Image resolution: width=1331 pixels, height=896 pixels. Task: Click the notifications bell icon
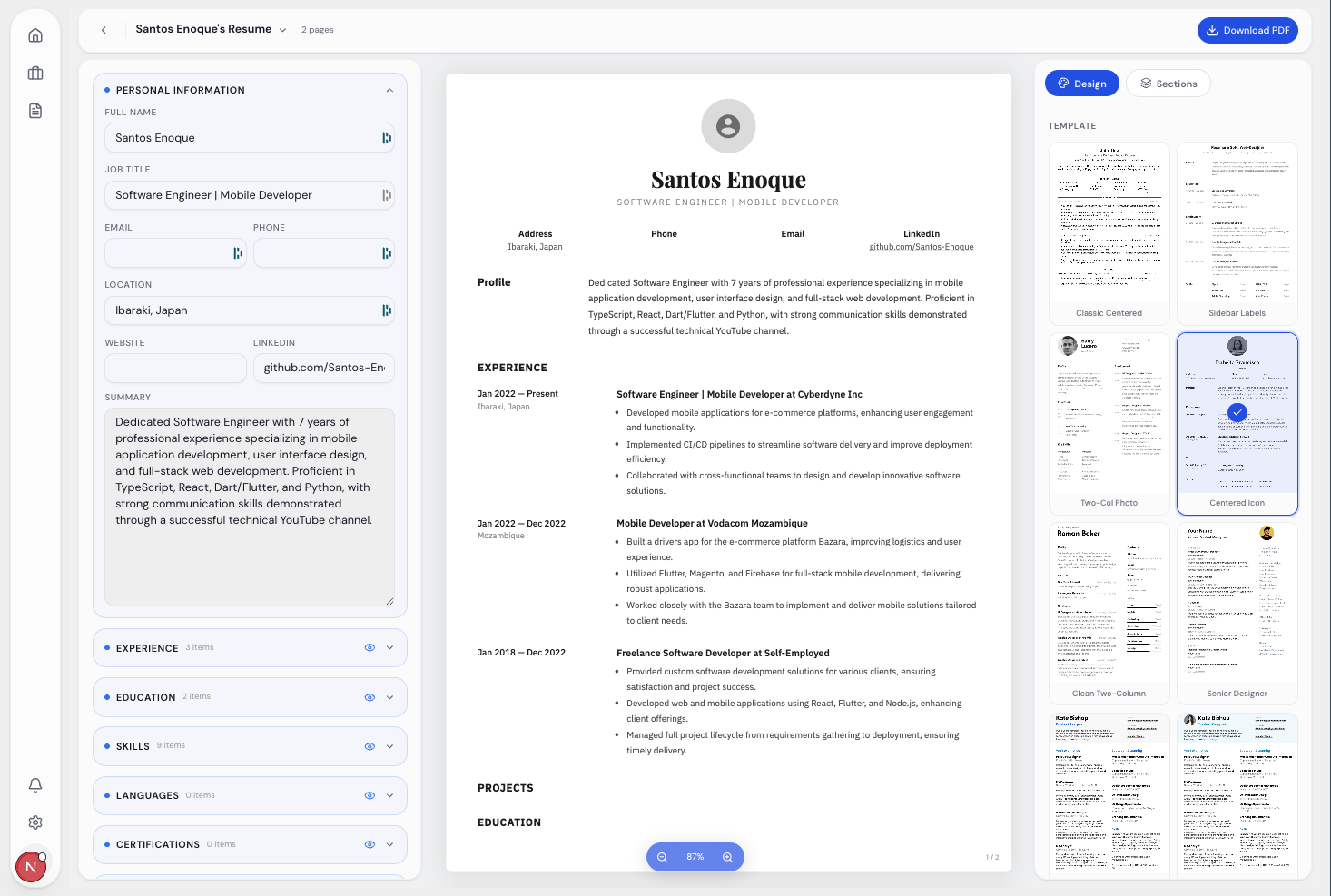click(35, 784)
